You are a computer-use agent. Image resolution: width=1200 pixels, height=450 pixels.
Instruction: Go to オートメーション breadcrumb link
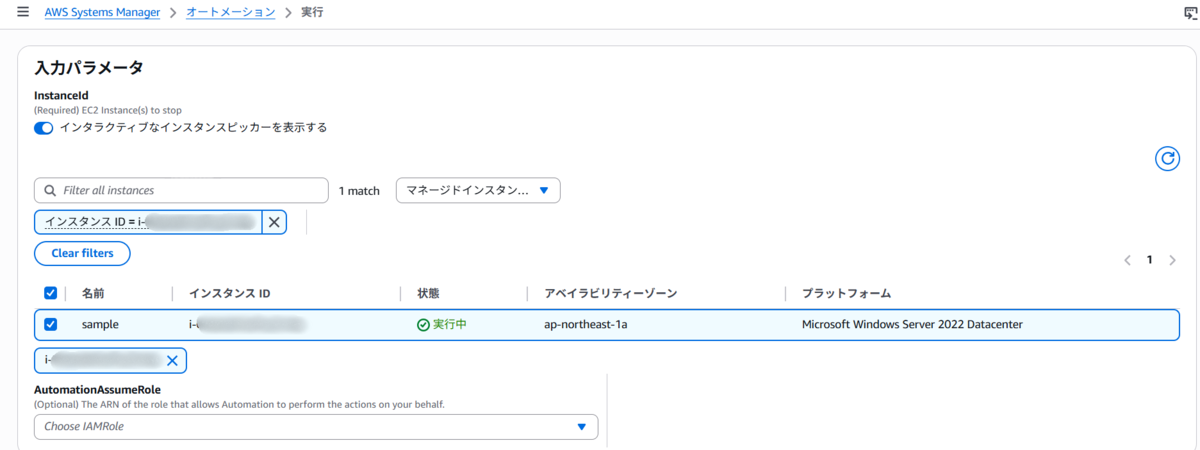click(231, 13)
